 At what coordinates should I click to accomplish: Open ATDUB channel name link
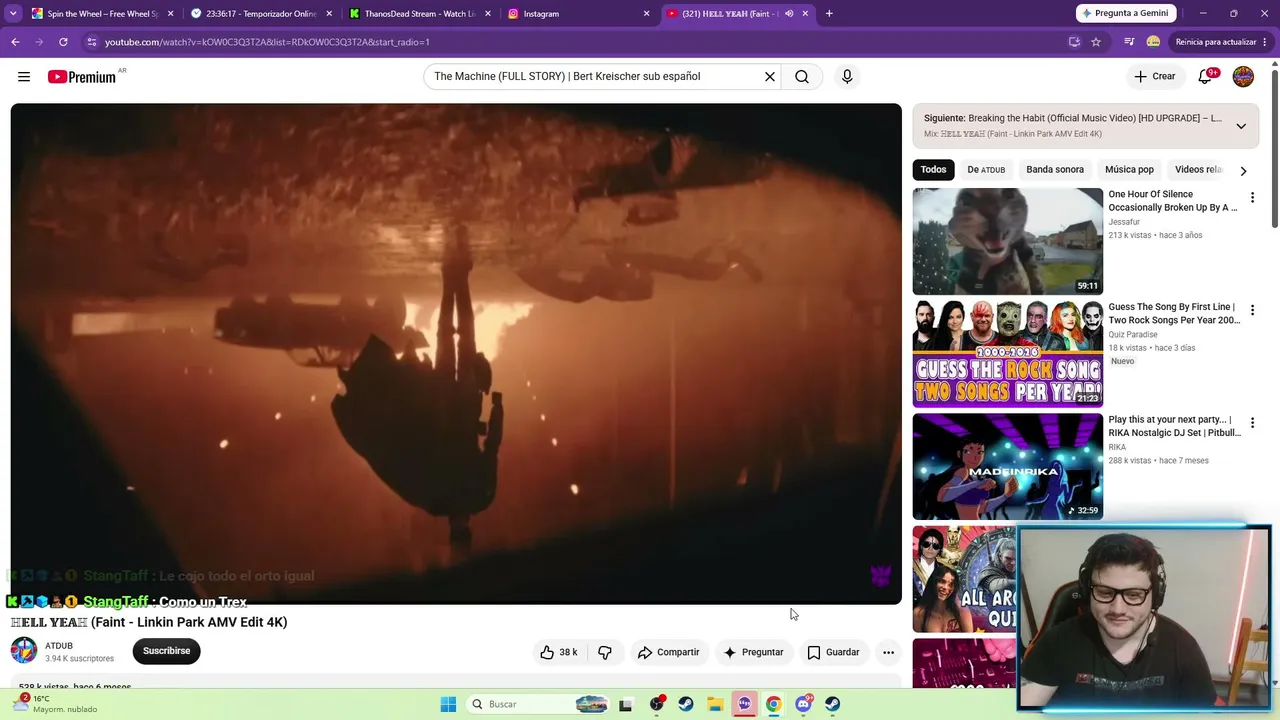click(59, 646)
